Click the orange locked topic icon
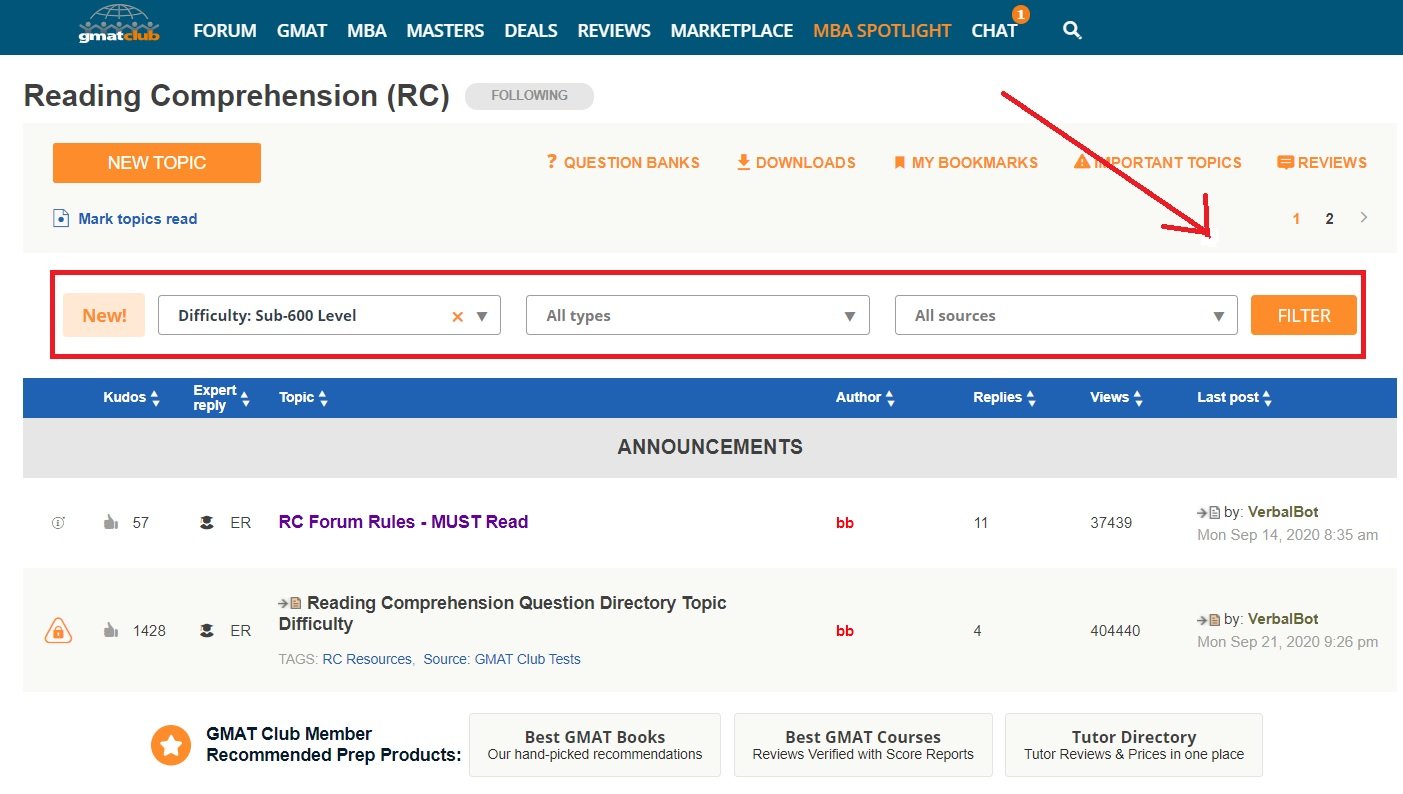The image size is (1403, 794). point(58,631)
